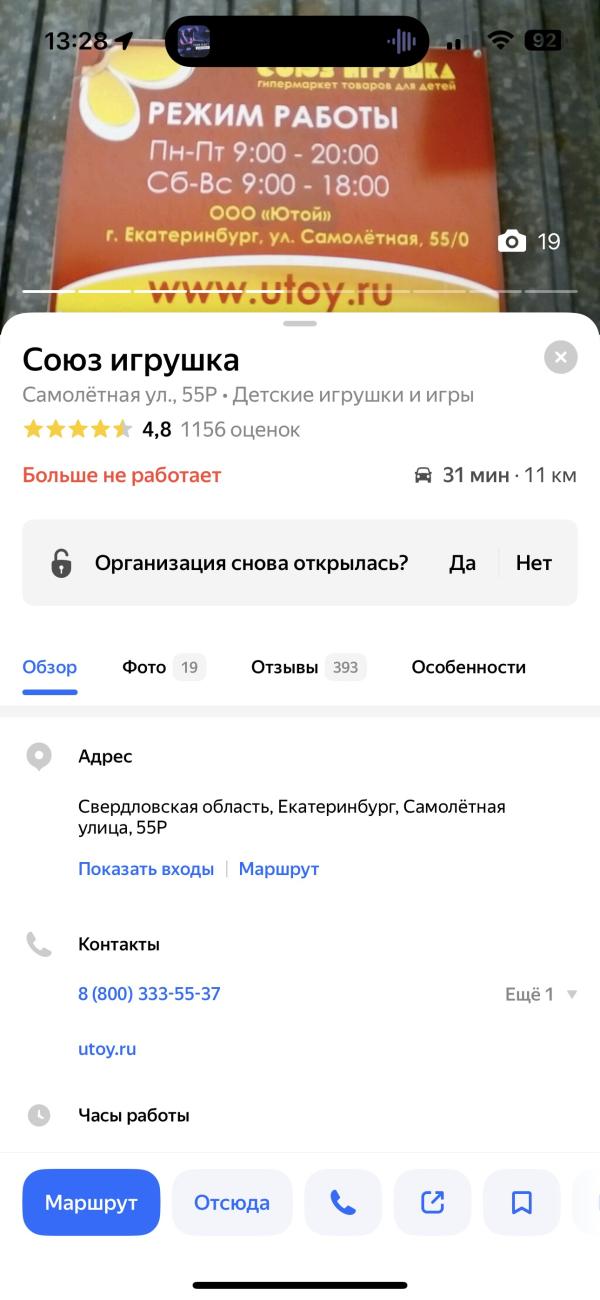Tap Показать входы to view entrances

145,868
